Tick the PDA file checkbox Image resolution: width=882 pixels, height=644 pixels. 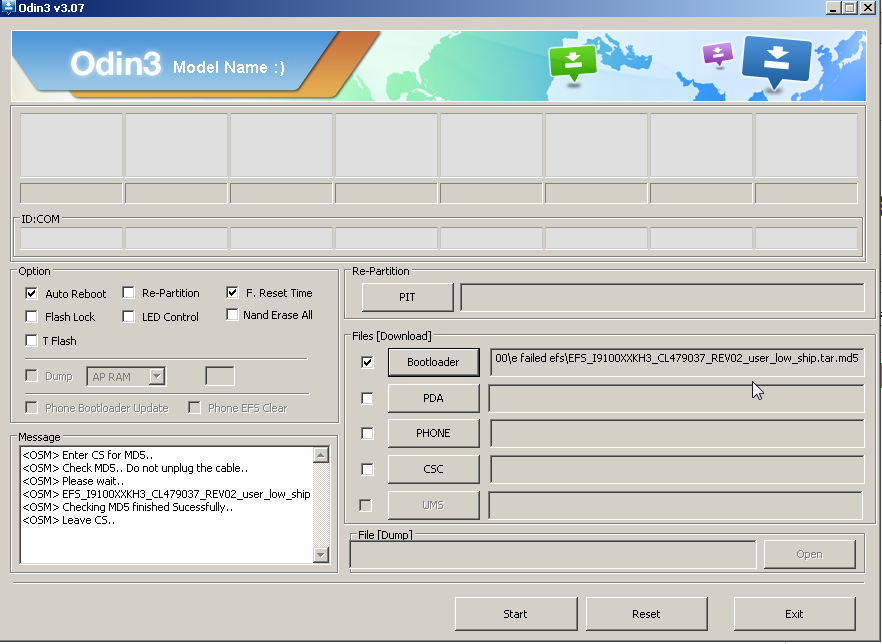[367, 398]
